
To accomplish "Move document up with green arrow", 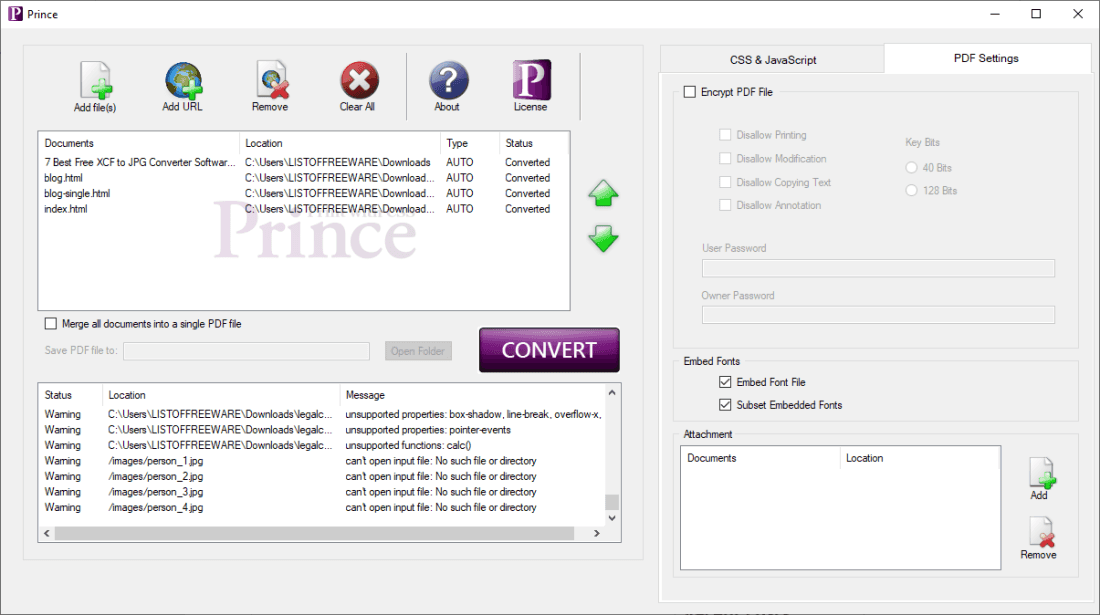I will click(x=603, y=194).
